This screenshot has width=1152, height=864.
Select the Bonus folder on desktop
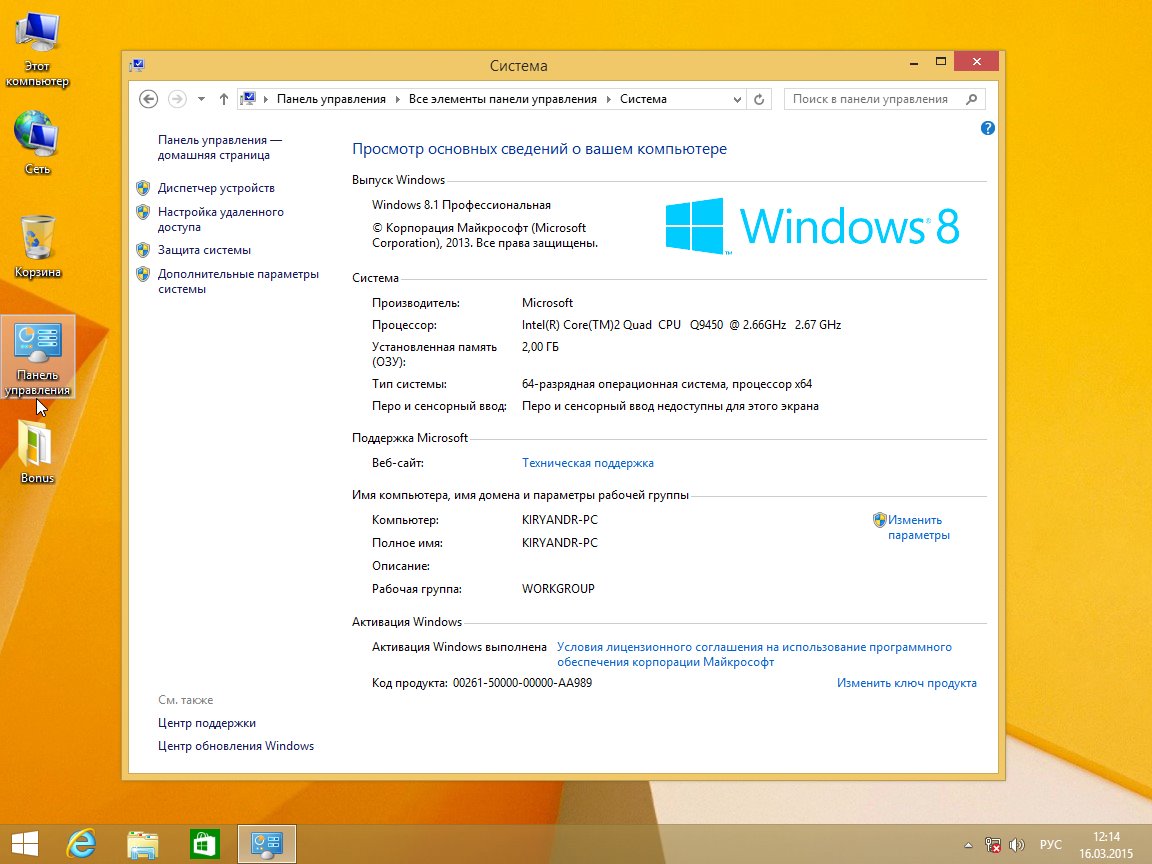click(x=37, y=448)
